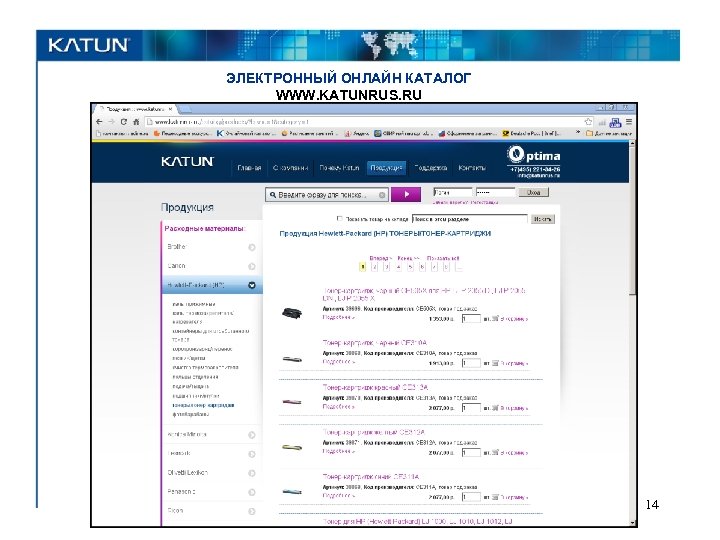Expand the Lexmark category arrow
Viewport: 720px width, 540px height.
[x=252, y=454]
